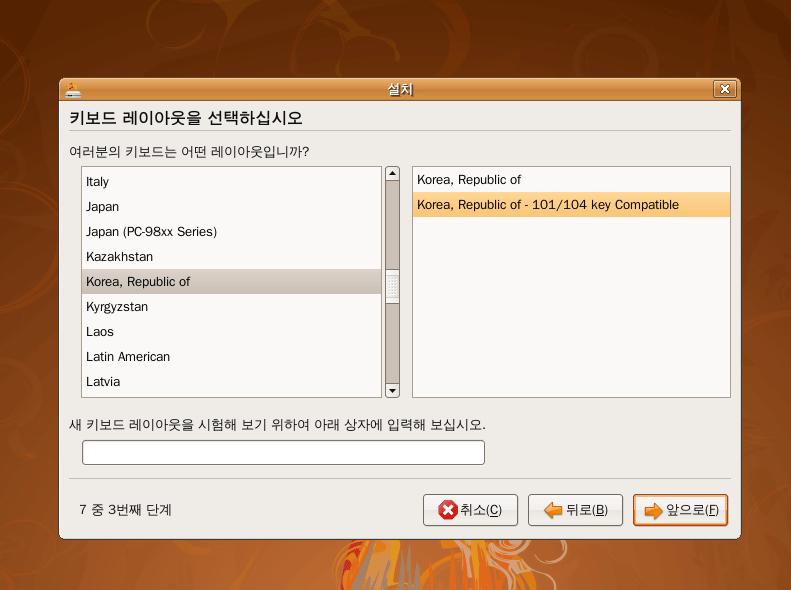The image size is (791, 590).
Task: Click the scroll down arrow of country list
Action: [392, 390]
